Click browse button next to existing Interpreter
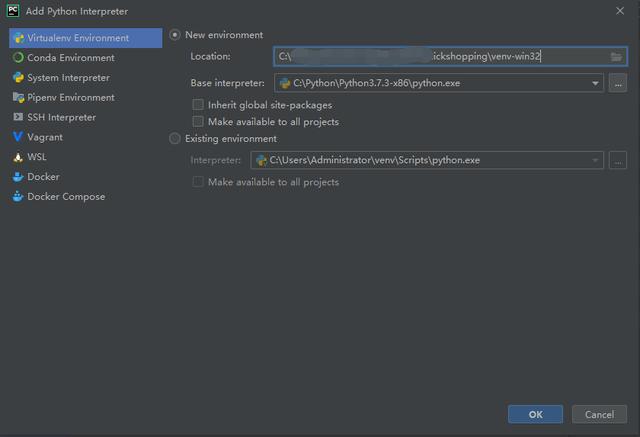 [x=618, y=160]
